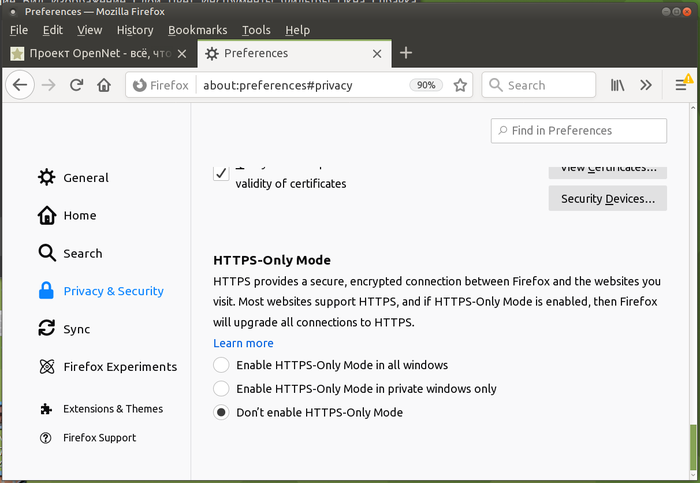Go to the Firefox Home page icon
The height and width of the screenshot is (483, 700).
[104, 86]
